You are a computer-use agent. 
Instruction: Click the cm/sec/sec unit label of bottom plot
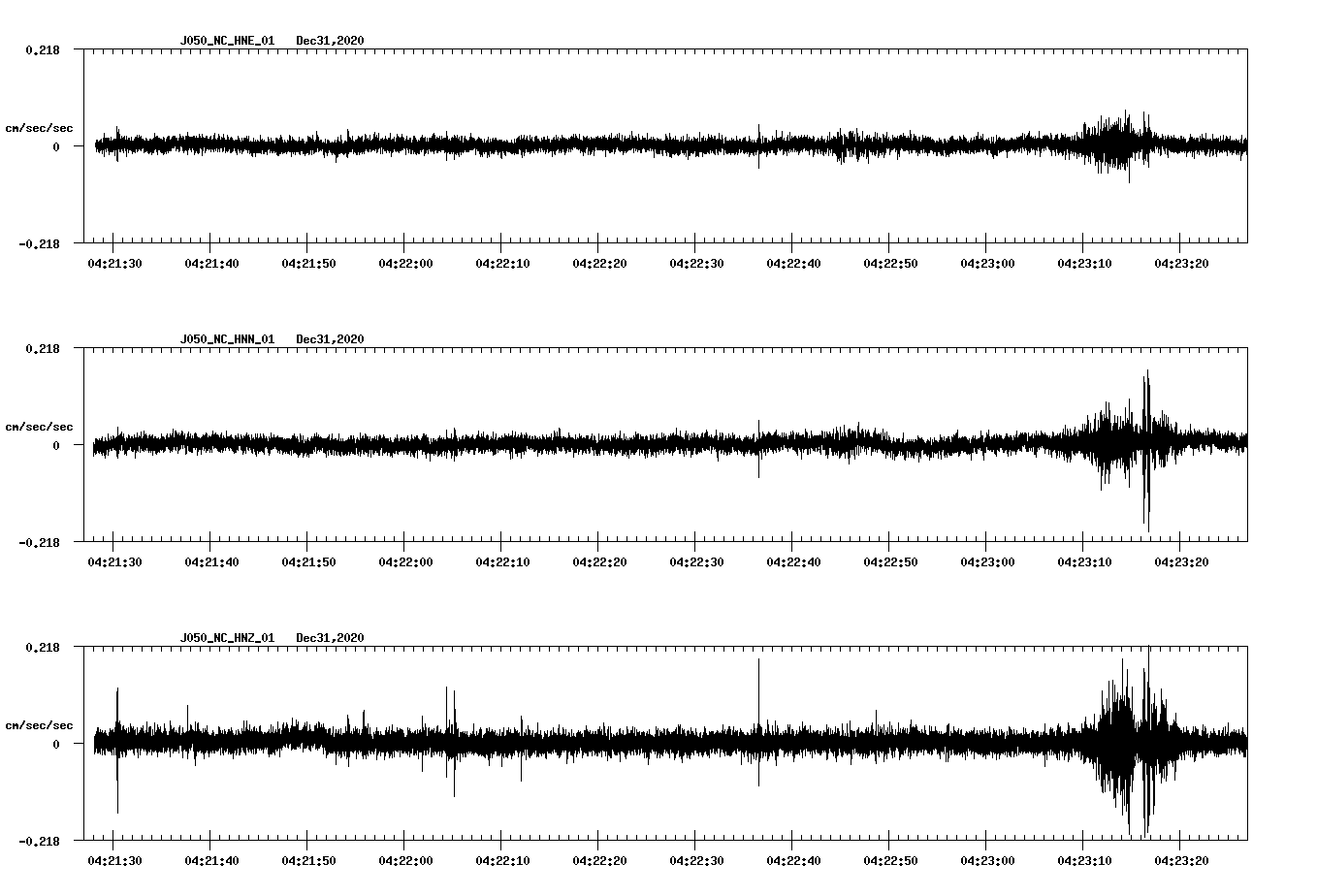39,722
